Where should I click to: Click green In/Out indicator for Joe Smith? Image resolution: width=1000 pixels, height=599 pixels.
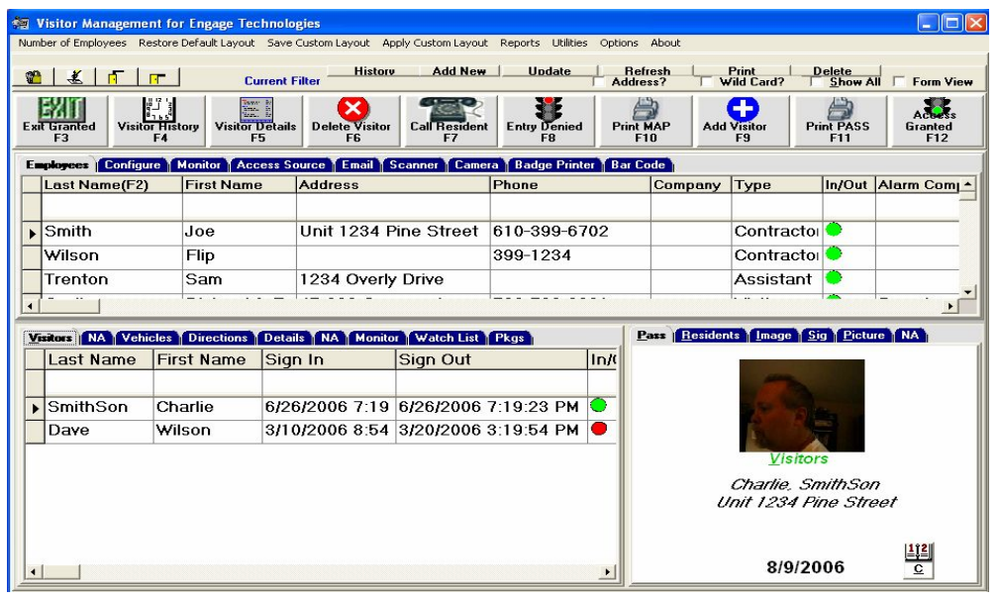pyautogui.click(x=834, y=230)
